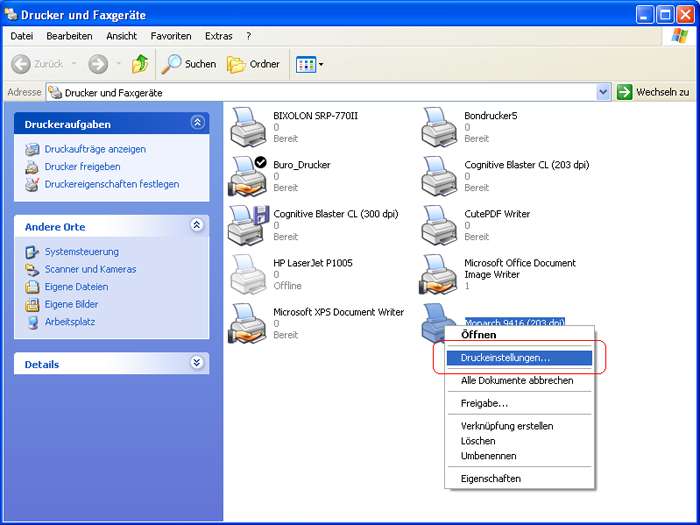
Task: Click the Druckereigenschaften festlegen icon
Action: 32,184
